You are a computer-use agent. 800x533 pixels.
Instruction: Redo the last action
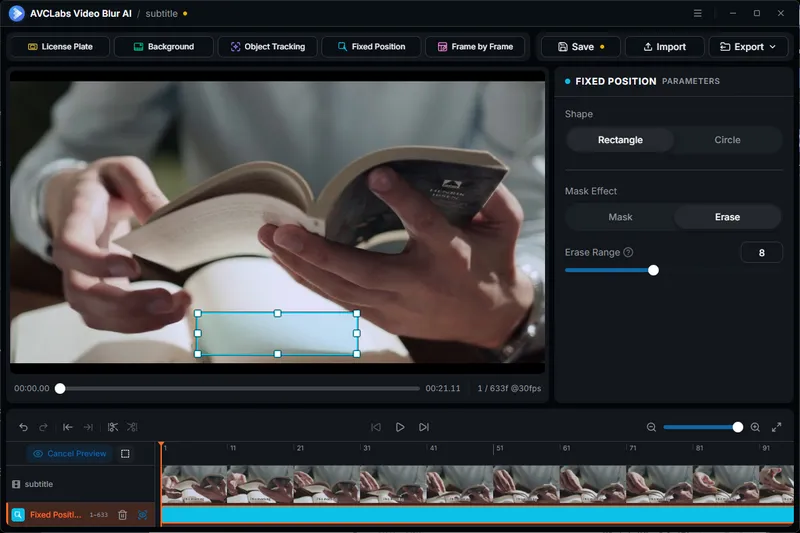click(x=43, y=427)
